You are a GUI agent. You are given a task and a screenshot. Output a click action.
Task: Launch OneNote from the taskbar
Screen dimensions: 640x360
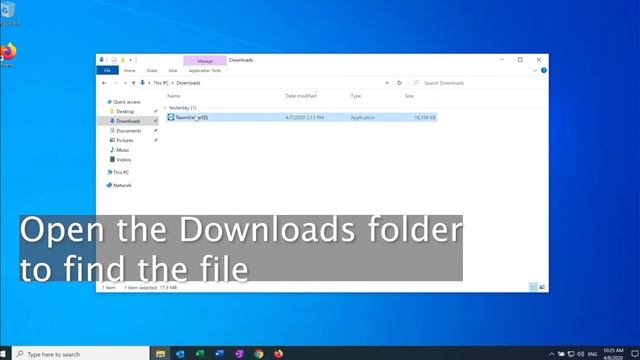(x=239, y=354)
